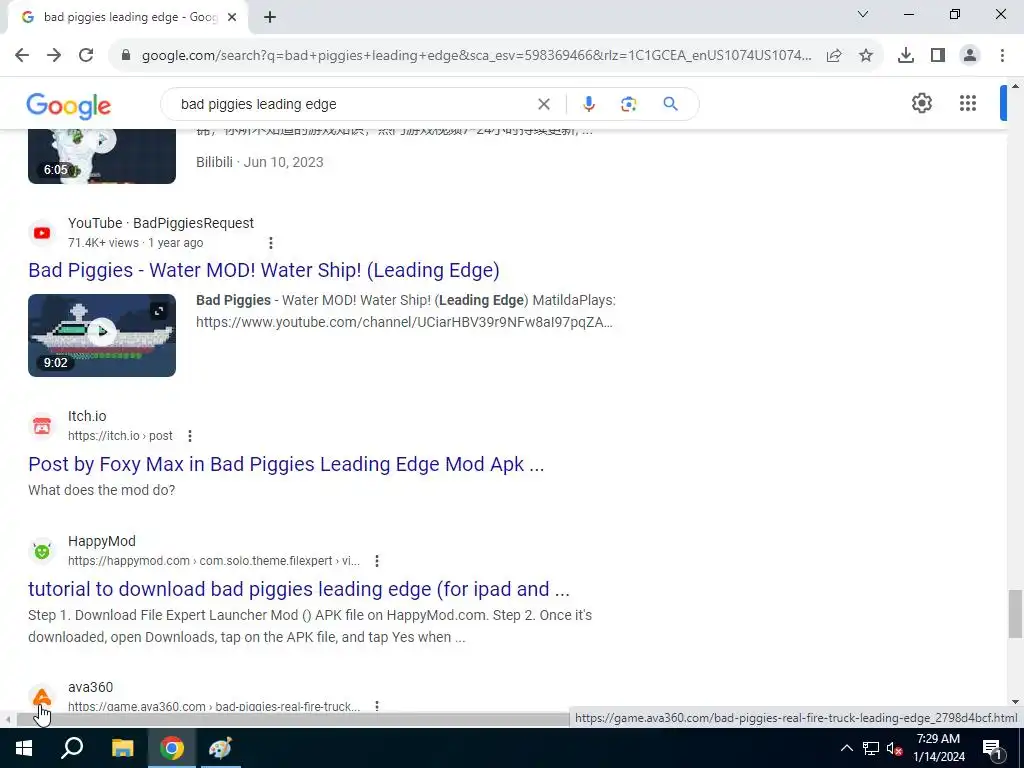
Task: Open Windows taskbar search
Action: 72,748
